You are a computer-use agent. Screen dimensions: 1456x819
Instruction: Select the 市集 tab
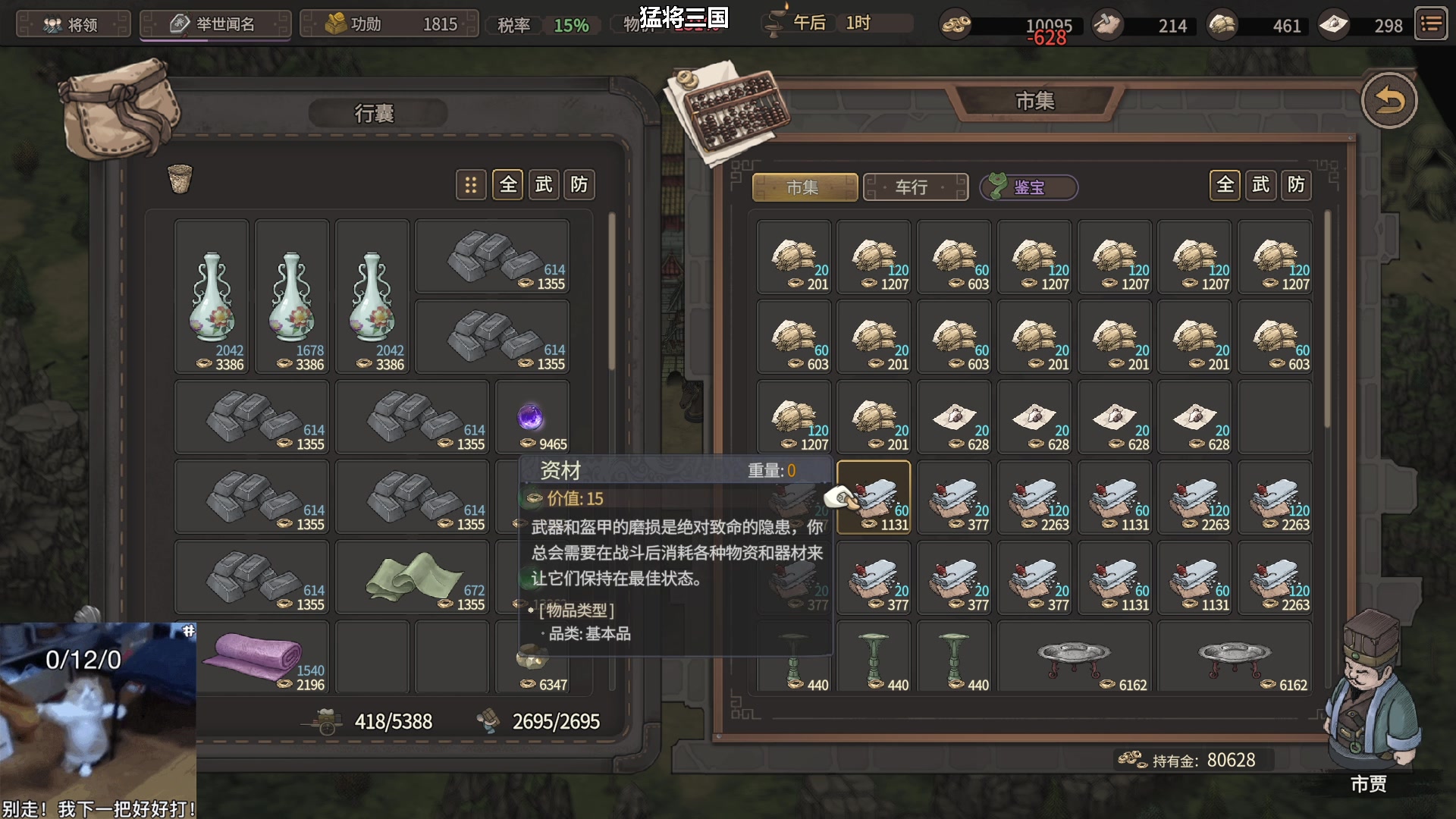click(x=805, y=187)
